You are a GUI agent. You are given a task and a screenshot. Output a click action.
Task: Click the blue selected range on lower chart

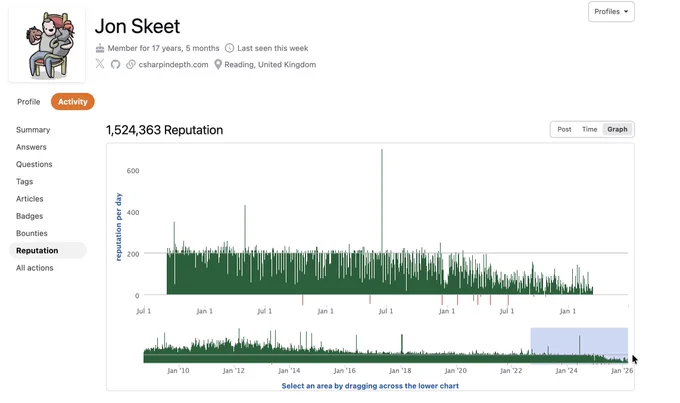[579, 345]
